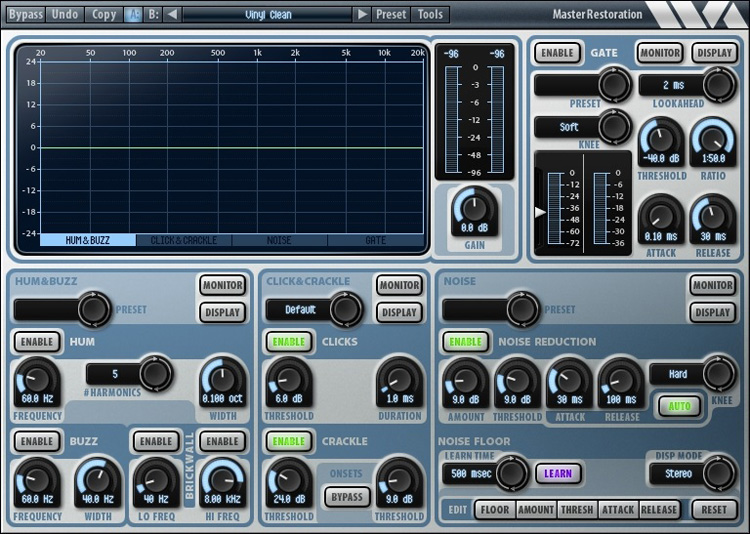Viewport: 750px width, 534px height.
Task: Click the Bypass button in top toolbar
Action: (x=26, y=14)
